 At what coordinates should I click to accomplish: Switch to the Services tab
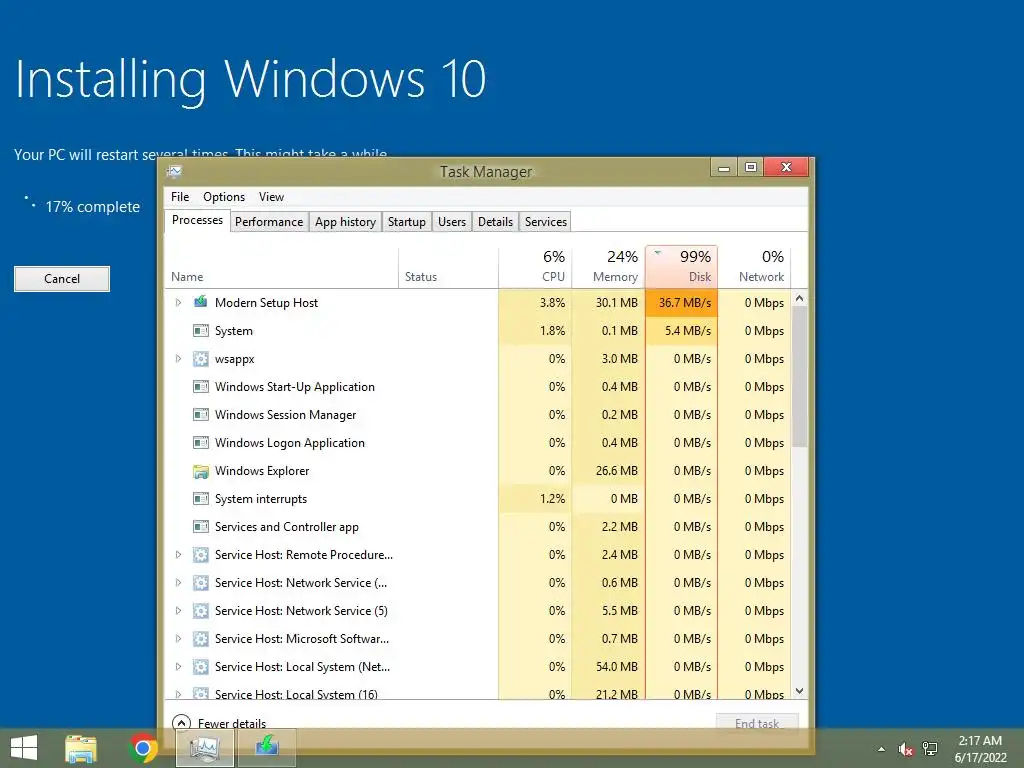click(x=546, y=222)
